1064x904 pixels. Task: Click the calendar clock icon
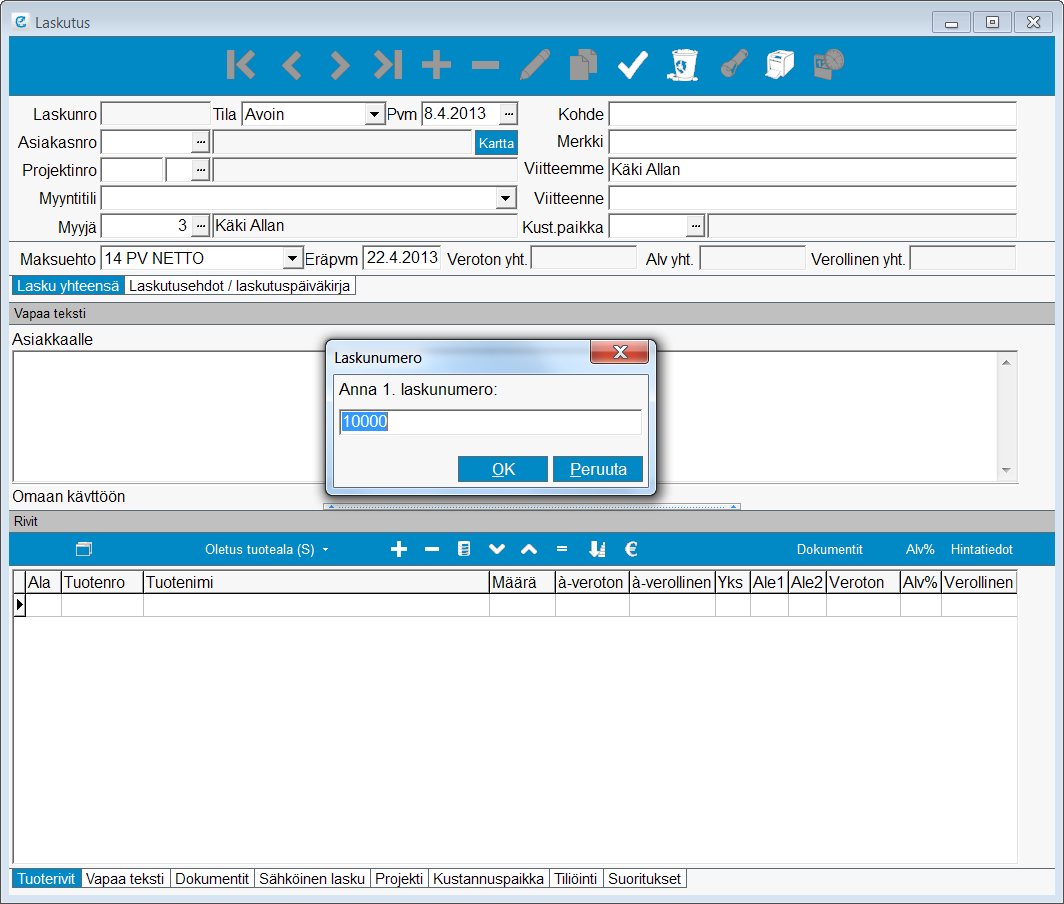(829, 64)
